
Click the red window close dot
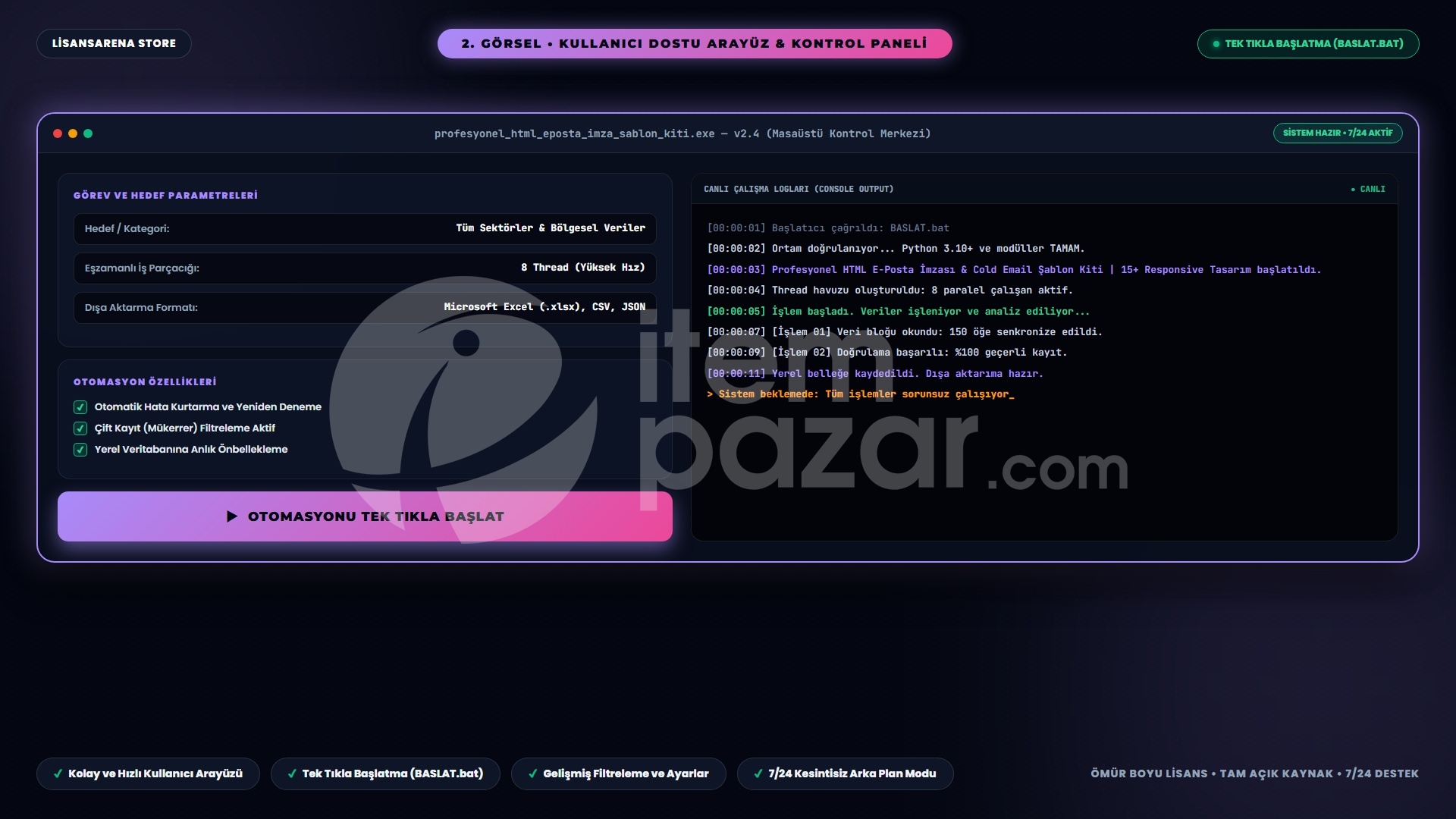[x=58, y=133]
